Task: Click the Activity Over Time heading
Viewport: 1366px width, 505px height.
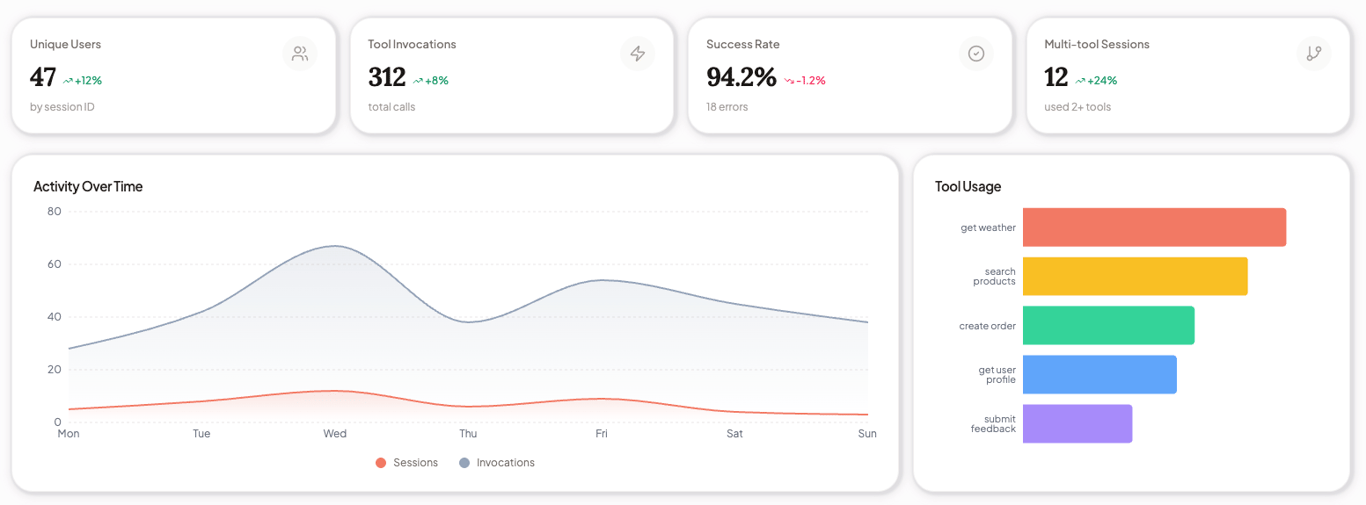Action: click(88, 187)
